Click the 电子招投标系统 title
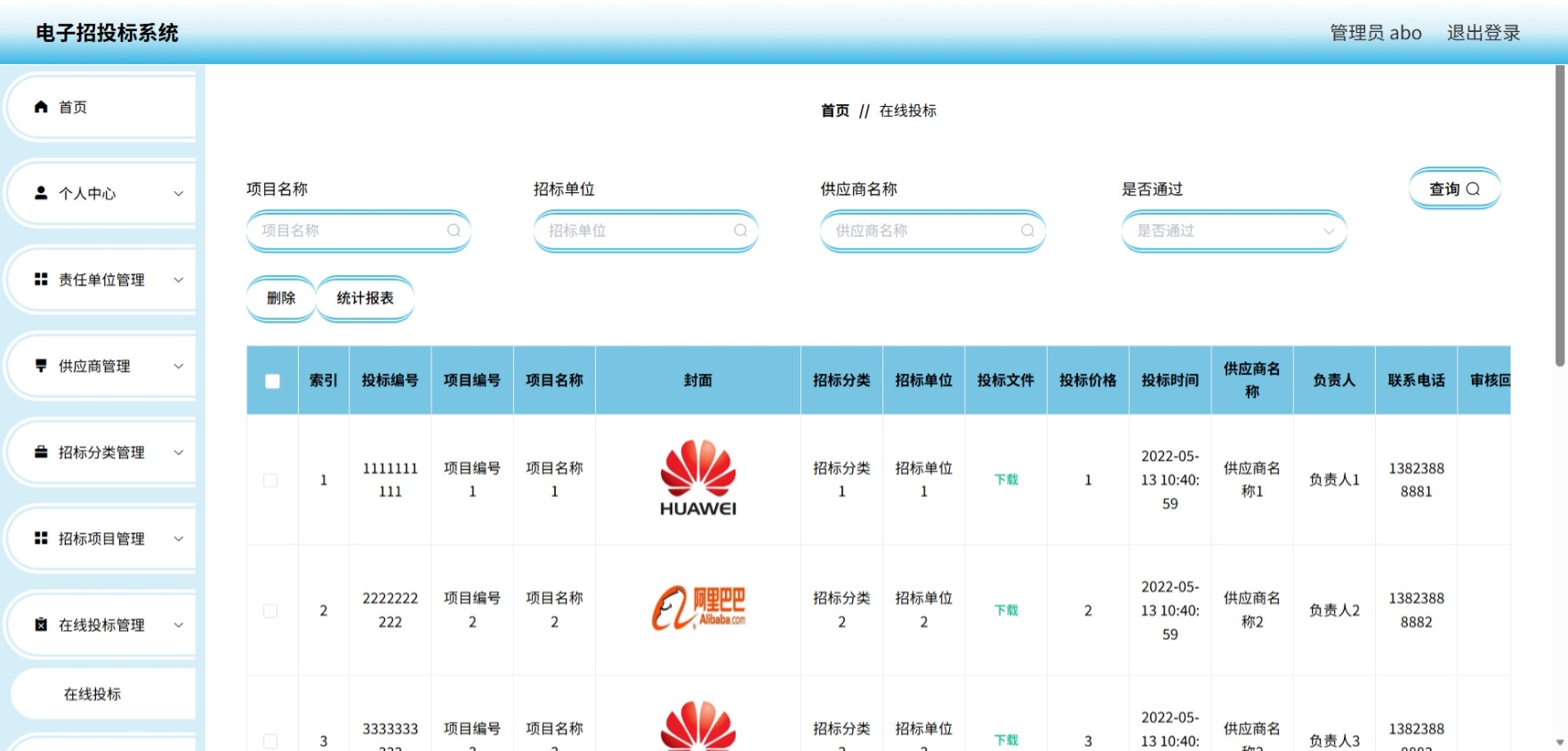Image resolution: width=1568 pixels, height=751 pixels. point(107,33)
